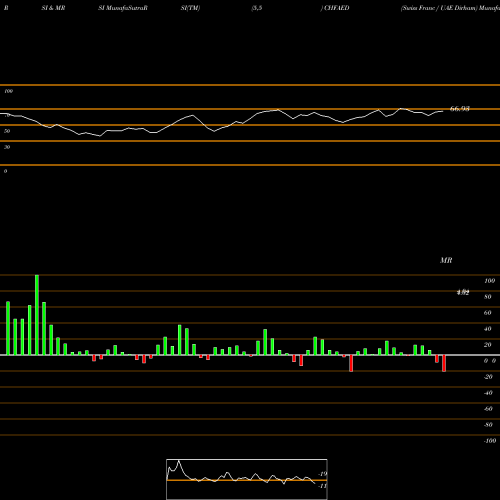Click the -19 label in mini chart
500x500 pixels.
pyautogui.click(x=322, y=474)
